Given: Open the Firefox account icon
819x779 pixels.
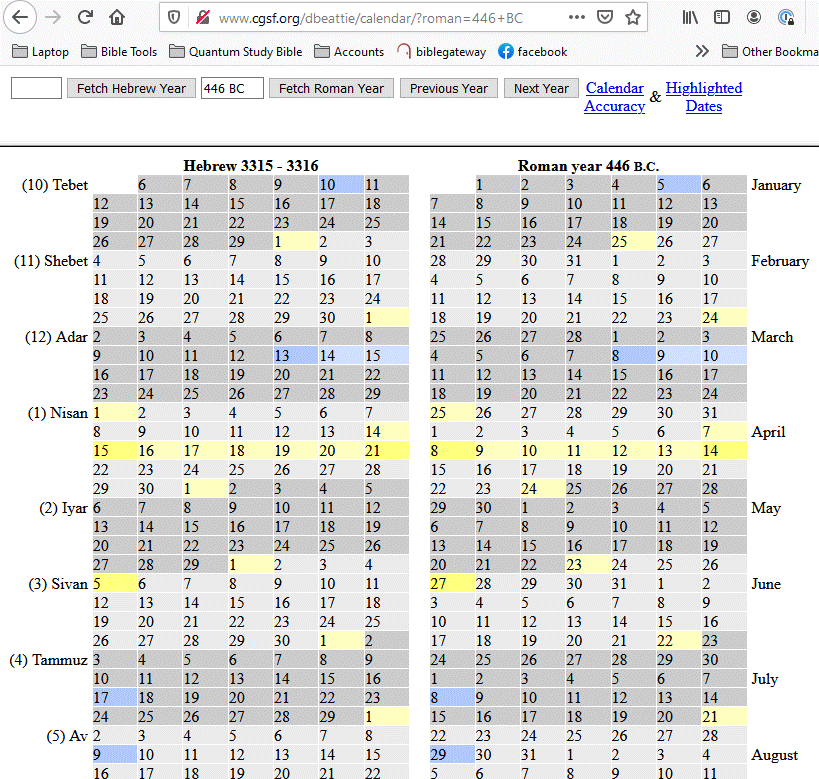Looking at the screenshot, I should (x=754, y=17).
